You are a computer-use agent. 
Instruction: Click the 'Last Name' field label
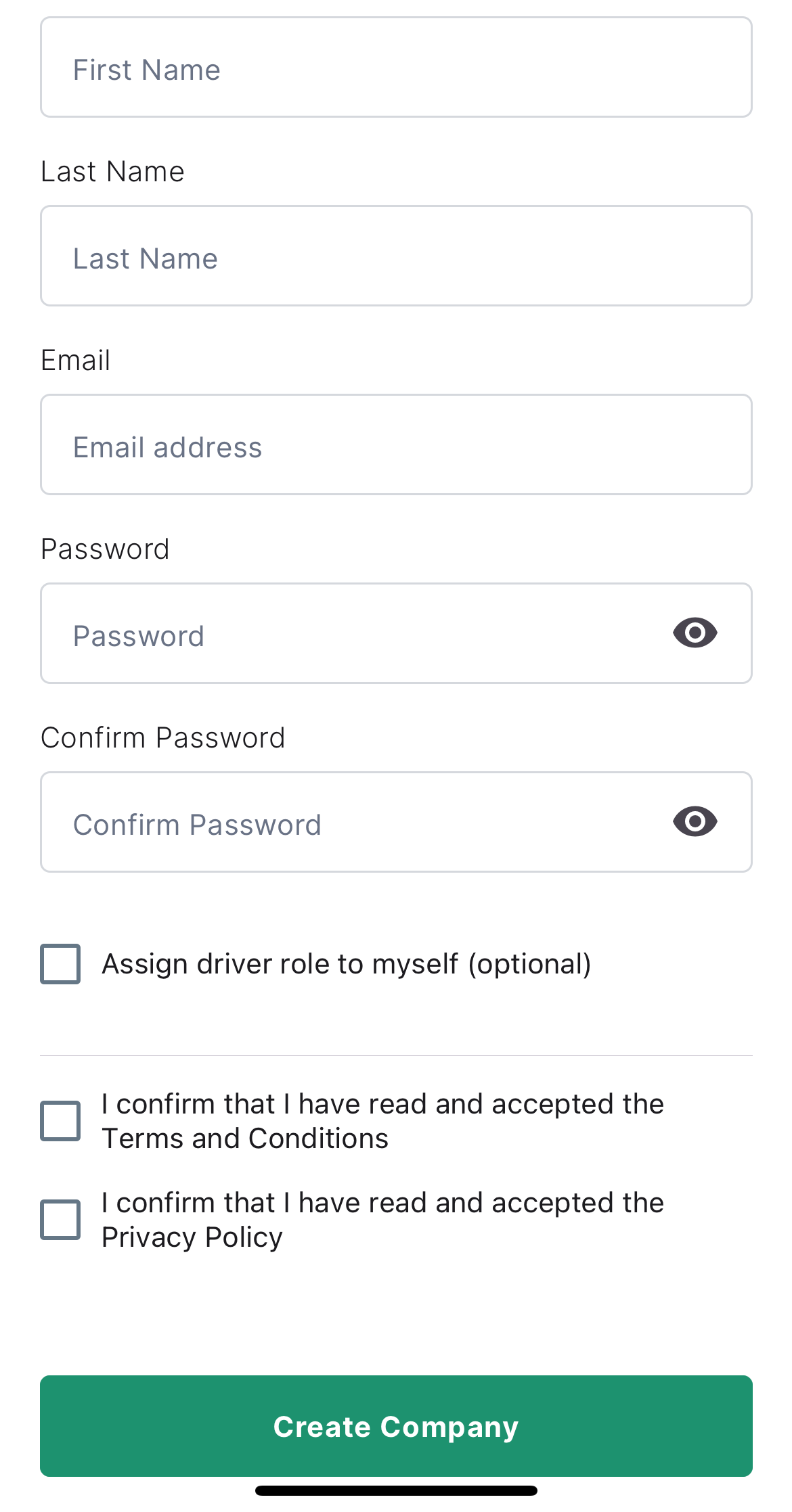(112, 171)
